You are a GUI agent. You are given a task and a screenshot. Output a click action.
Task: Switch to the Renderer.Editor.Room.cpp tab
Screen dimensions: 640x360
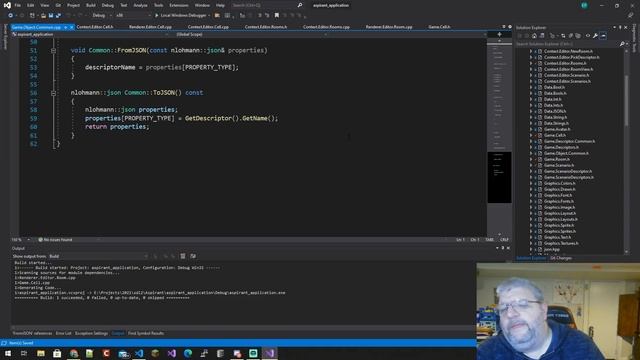[389, 27]
